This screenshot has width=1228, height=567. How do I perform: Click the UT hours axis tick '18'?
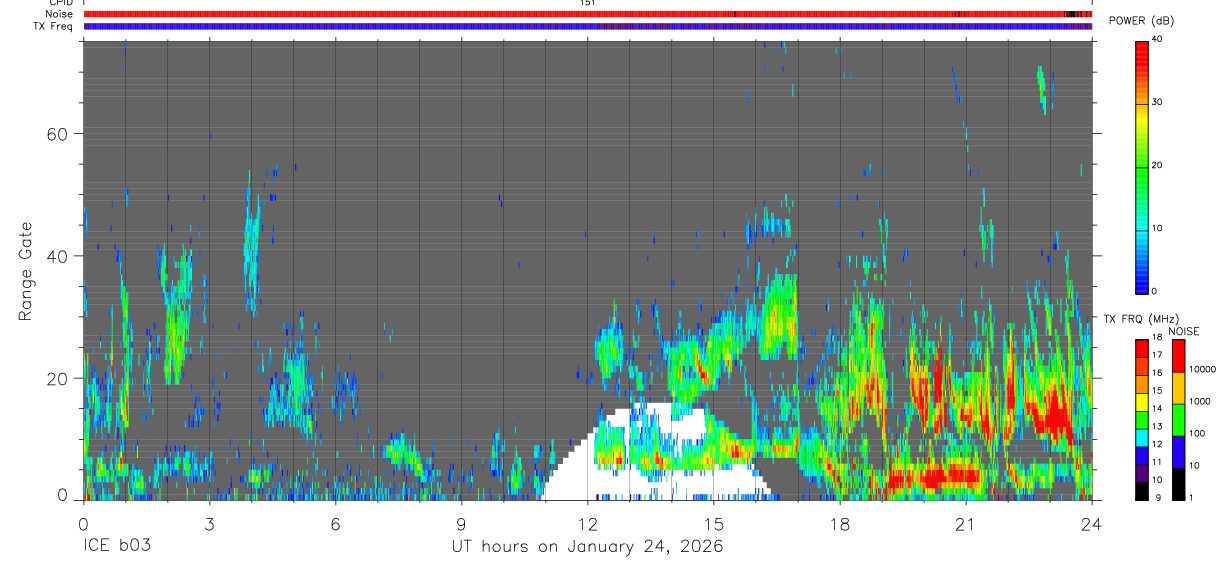coord(839,523)
